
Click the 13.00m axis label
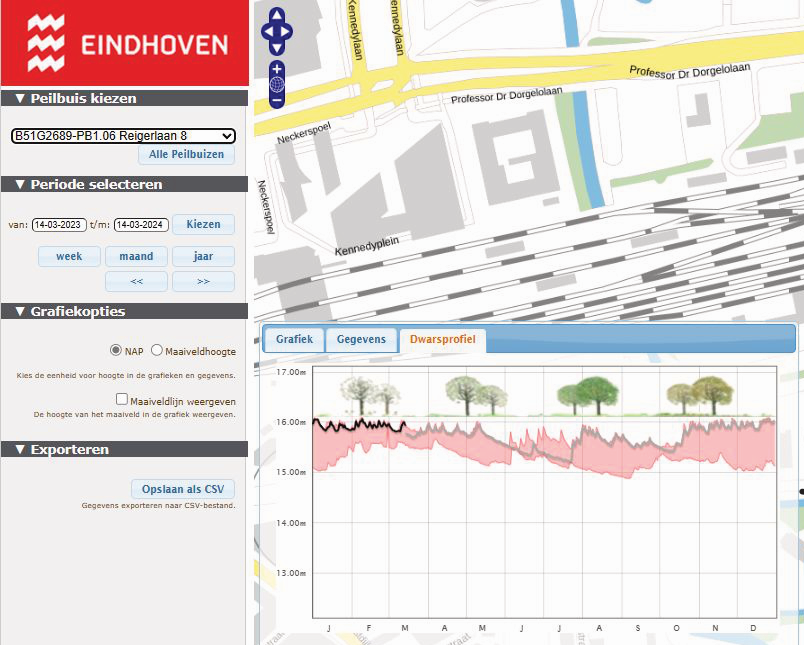[291, 573]
